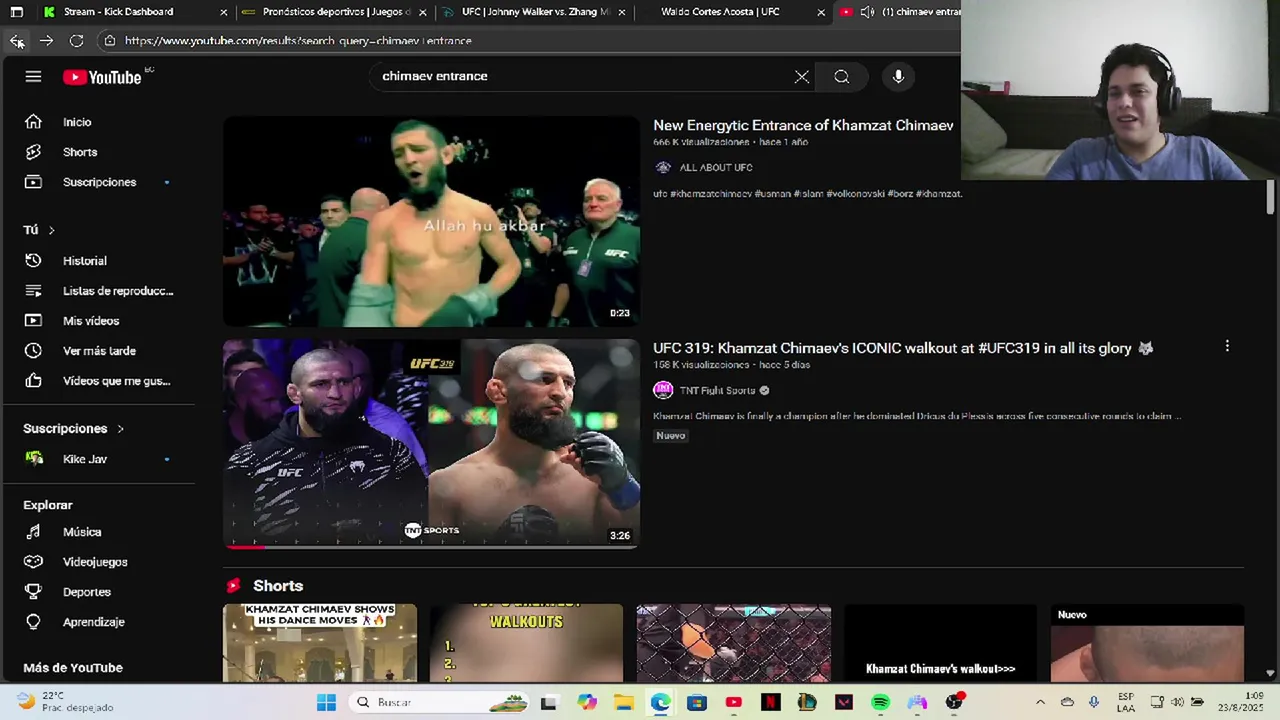The height and width of the screenshot is (720, 1280).
Task: Go back in the browser
Action: click(17, 41)
